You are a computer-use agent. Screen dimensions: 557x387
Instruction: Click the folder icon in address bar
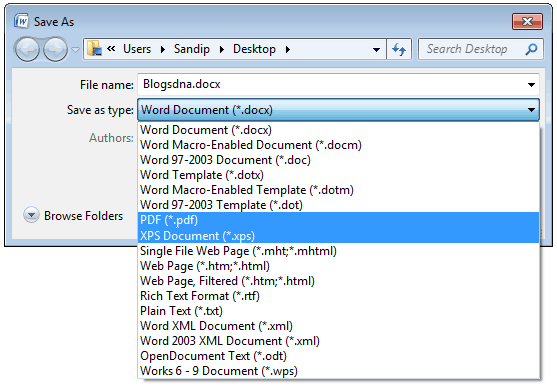point(94,49)
